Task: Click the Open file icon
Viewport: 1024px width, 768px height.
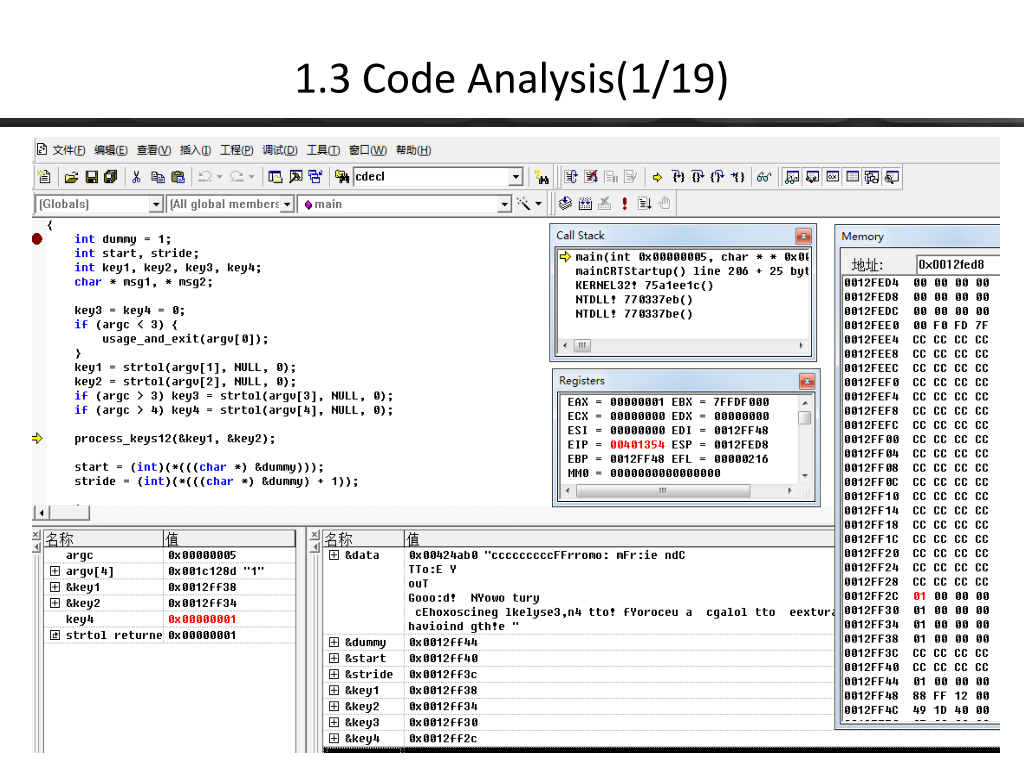Action: coord(71,177)
